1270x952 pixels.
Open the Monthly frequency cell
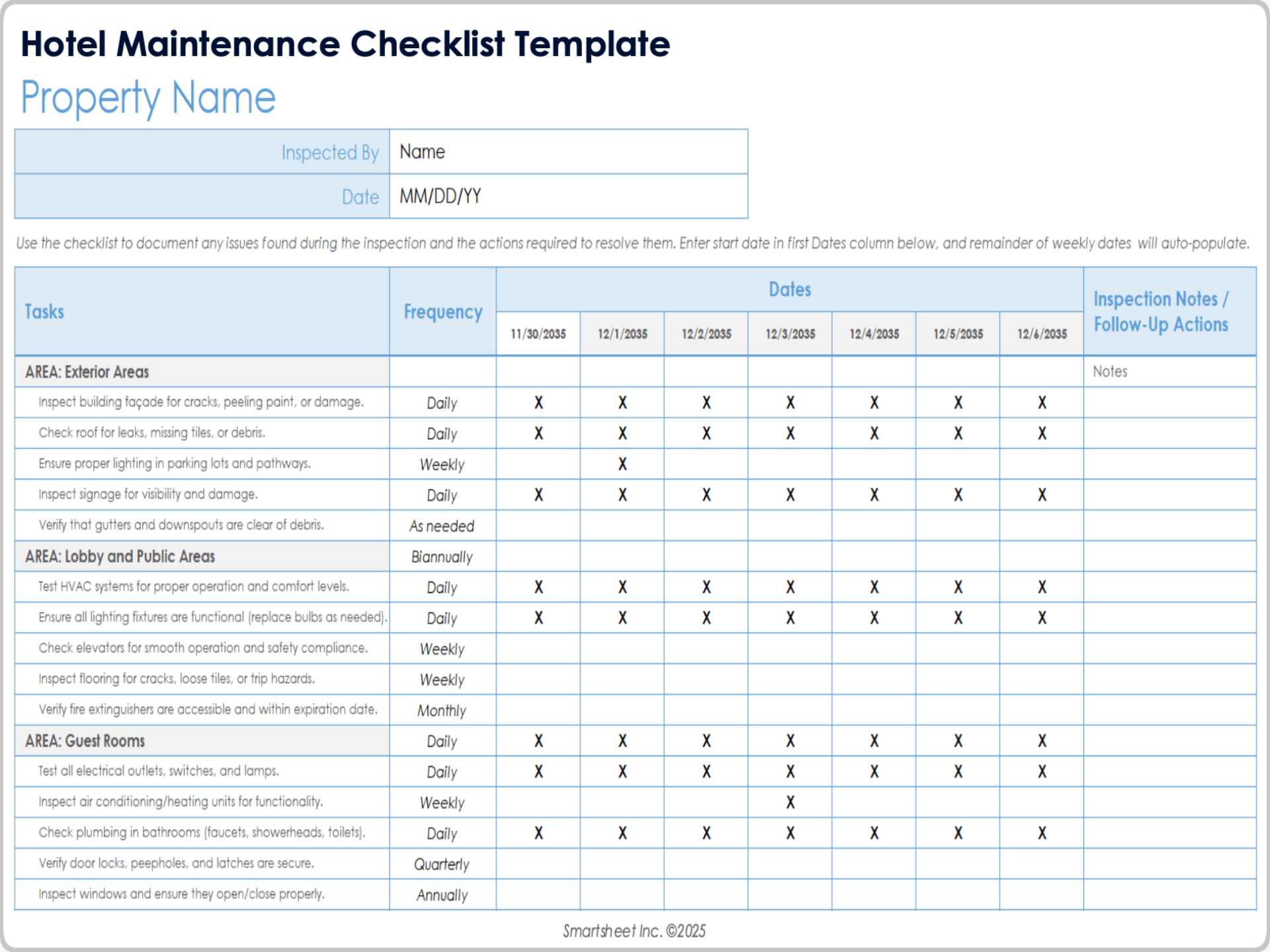point(442,711)
